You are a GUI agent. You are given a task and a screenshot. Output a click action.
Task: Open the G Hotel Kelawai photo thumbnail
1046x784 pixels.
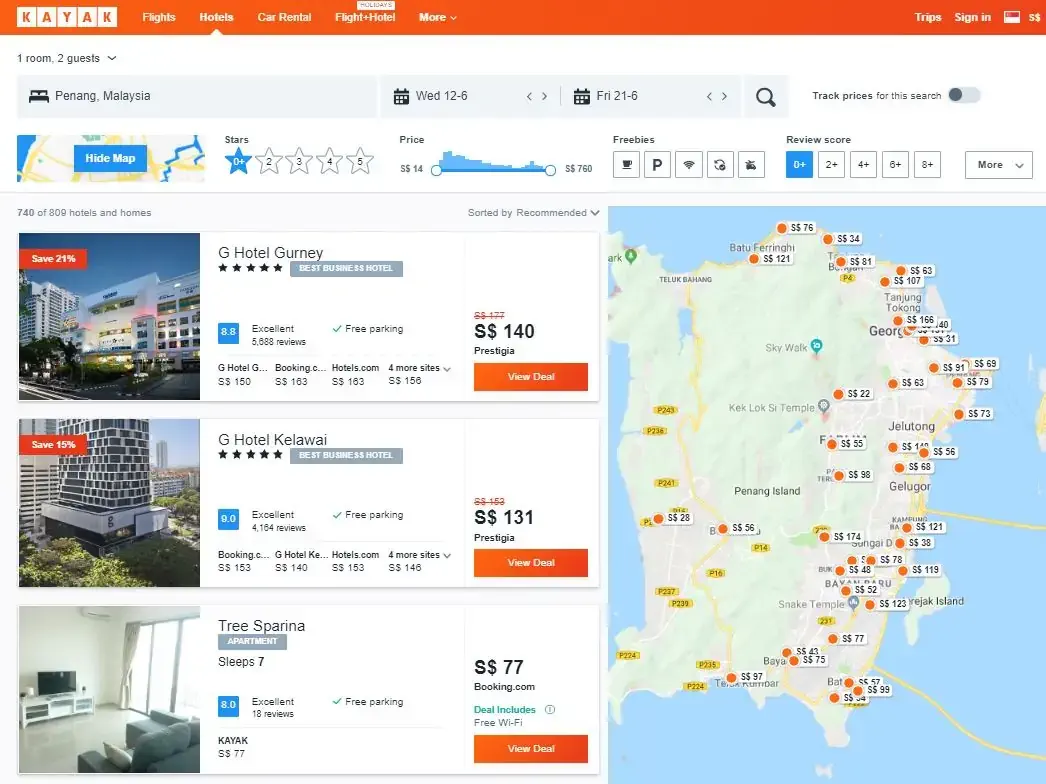point(109,503)
